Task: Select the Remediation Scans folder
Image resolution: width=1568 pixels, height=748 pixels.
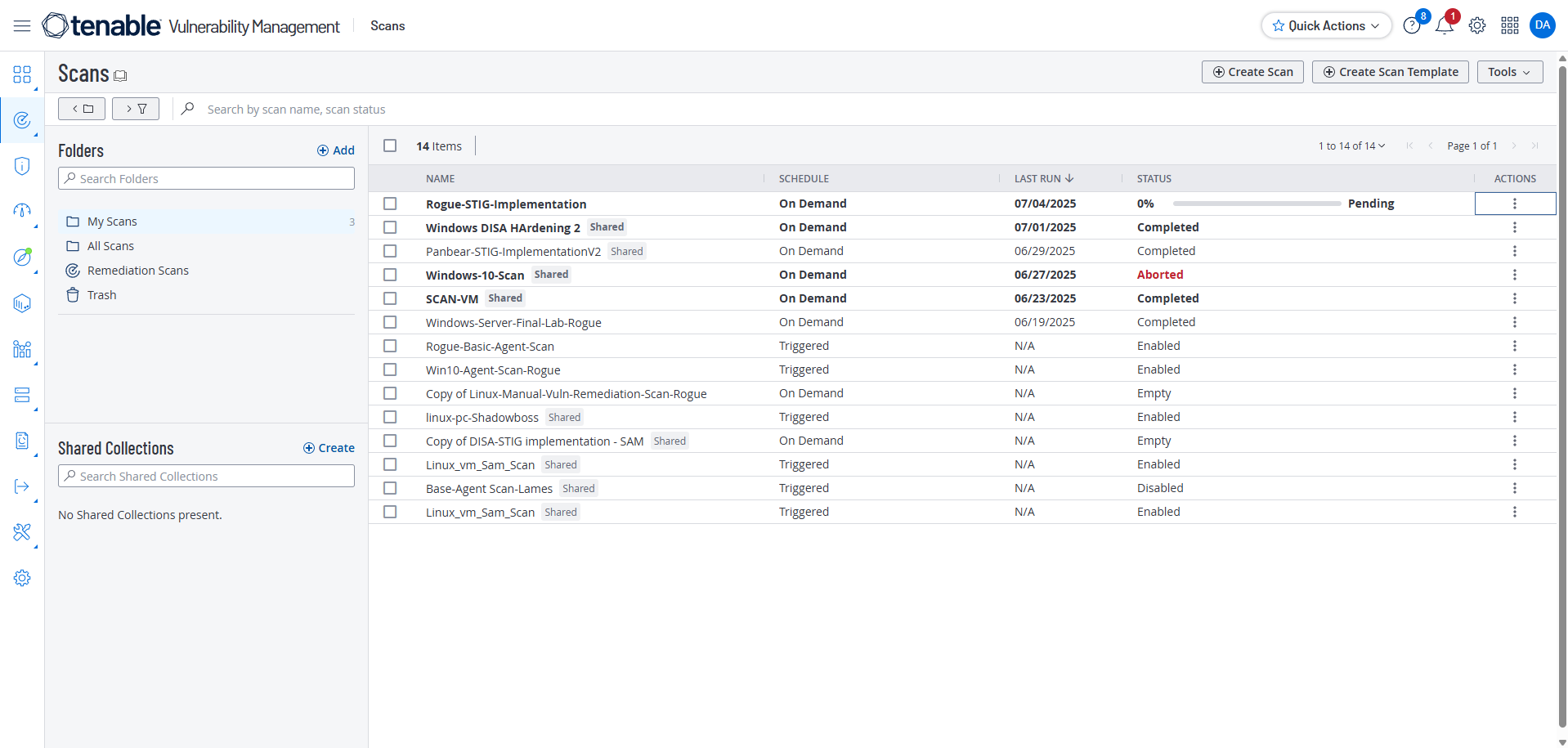Action: (137, 271)
